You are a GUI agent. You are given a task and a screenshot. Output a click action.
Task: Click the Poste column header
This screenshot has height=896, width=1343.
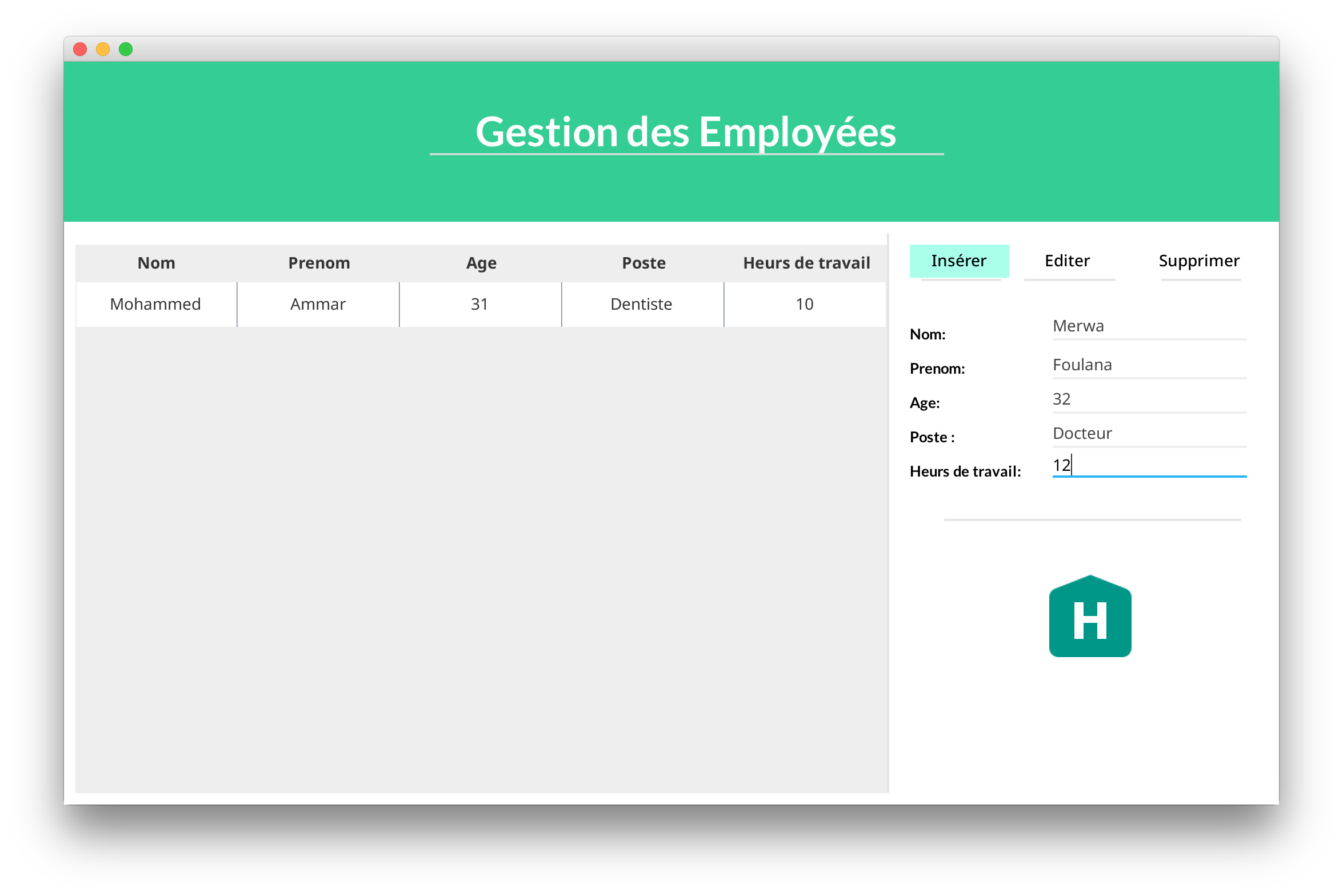point(643,263)
